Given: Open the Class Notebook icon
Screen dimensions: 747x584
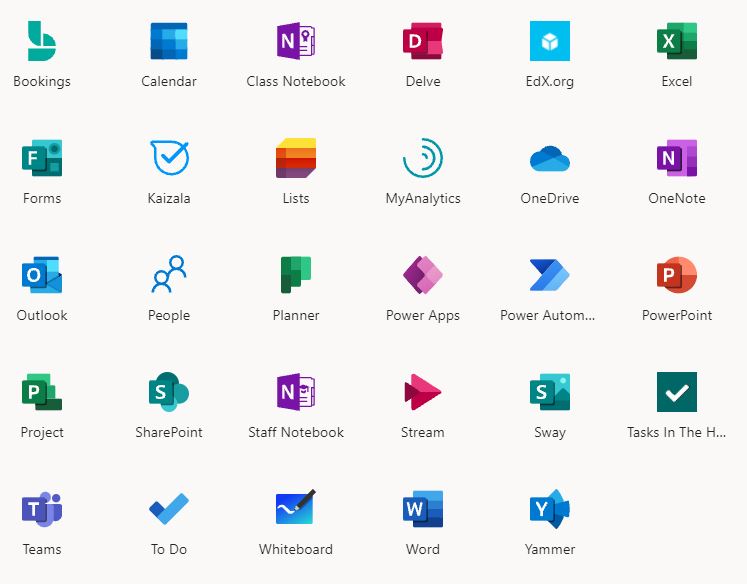Looking at the screenshot, I should [296, 41].
